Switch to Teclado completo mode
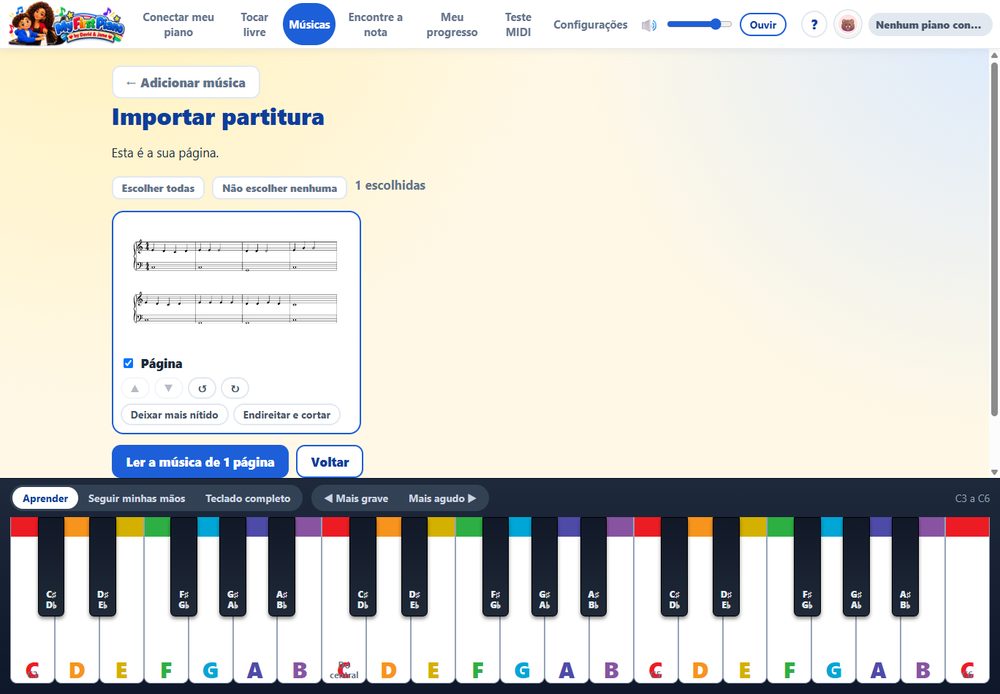 pos(247,498)
